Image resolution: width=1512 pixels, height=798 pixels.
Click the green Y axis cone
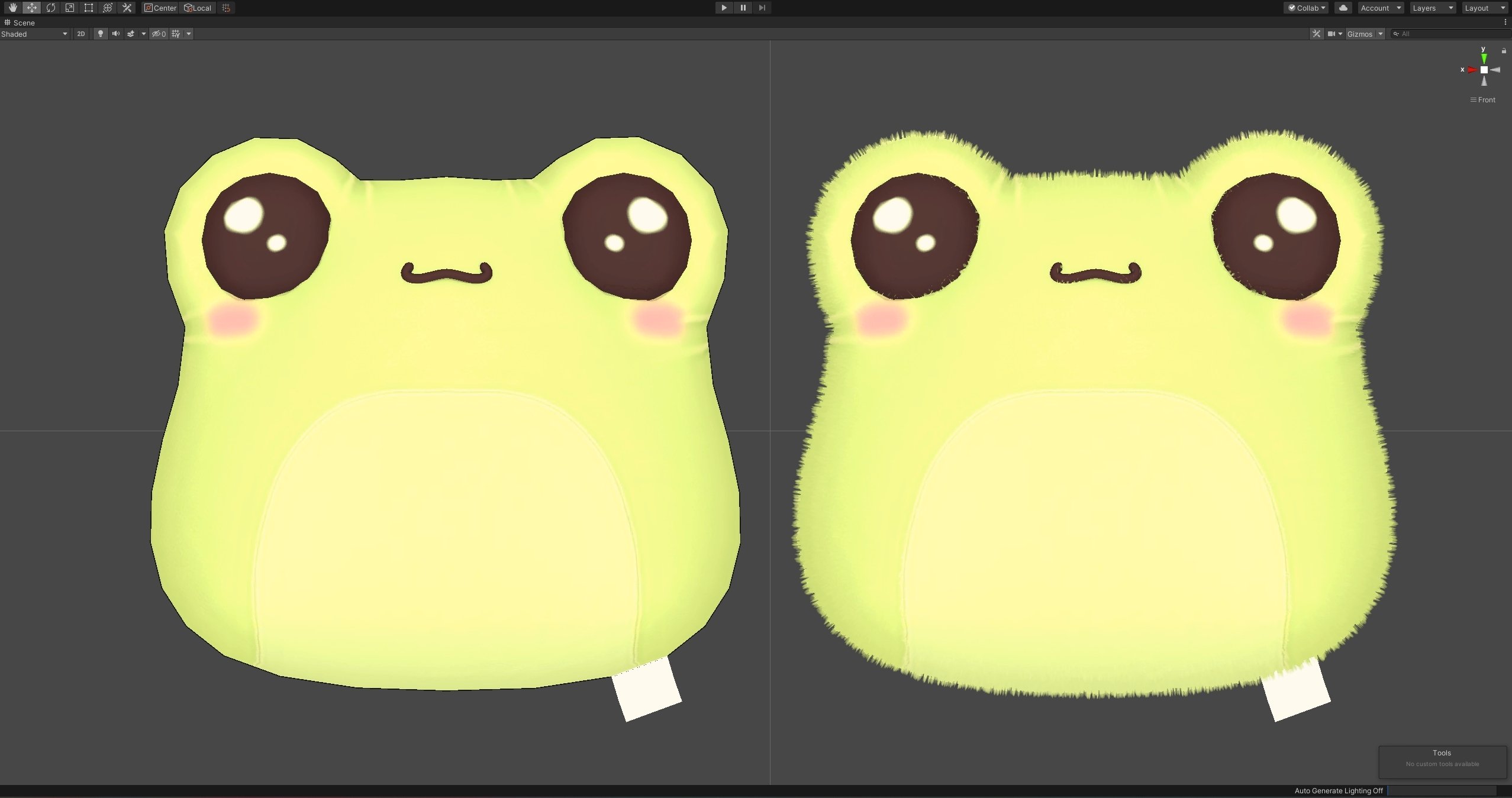click(x=1484, y=59)
